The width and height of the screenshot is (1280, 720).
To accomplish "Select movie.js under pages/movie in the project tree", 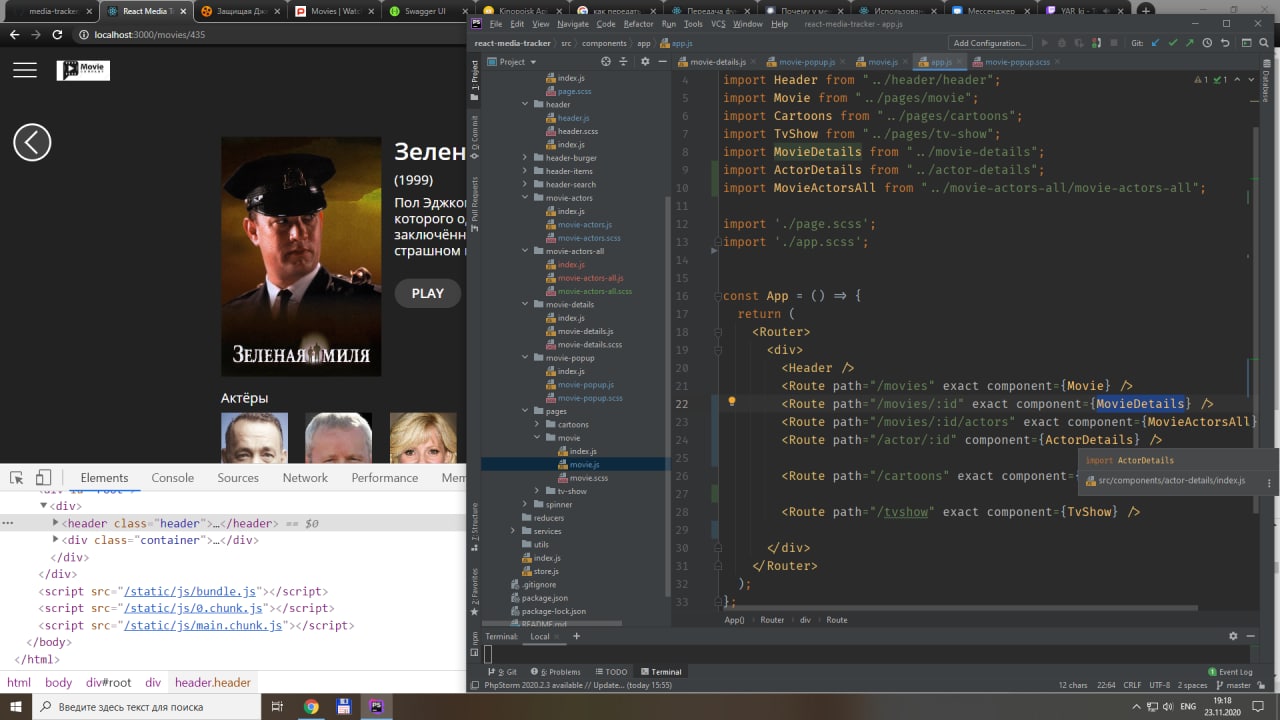I will [x=584, y=465].
